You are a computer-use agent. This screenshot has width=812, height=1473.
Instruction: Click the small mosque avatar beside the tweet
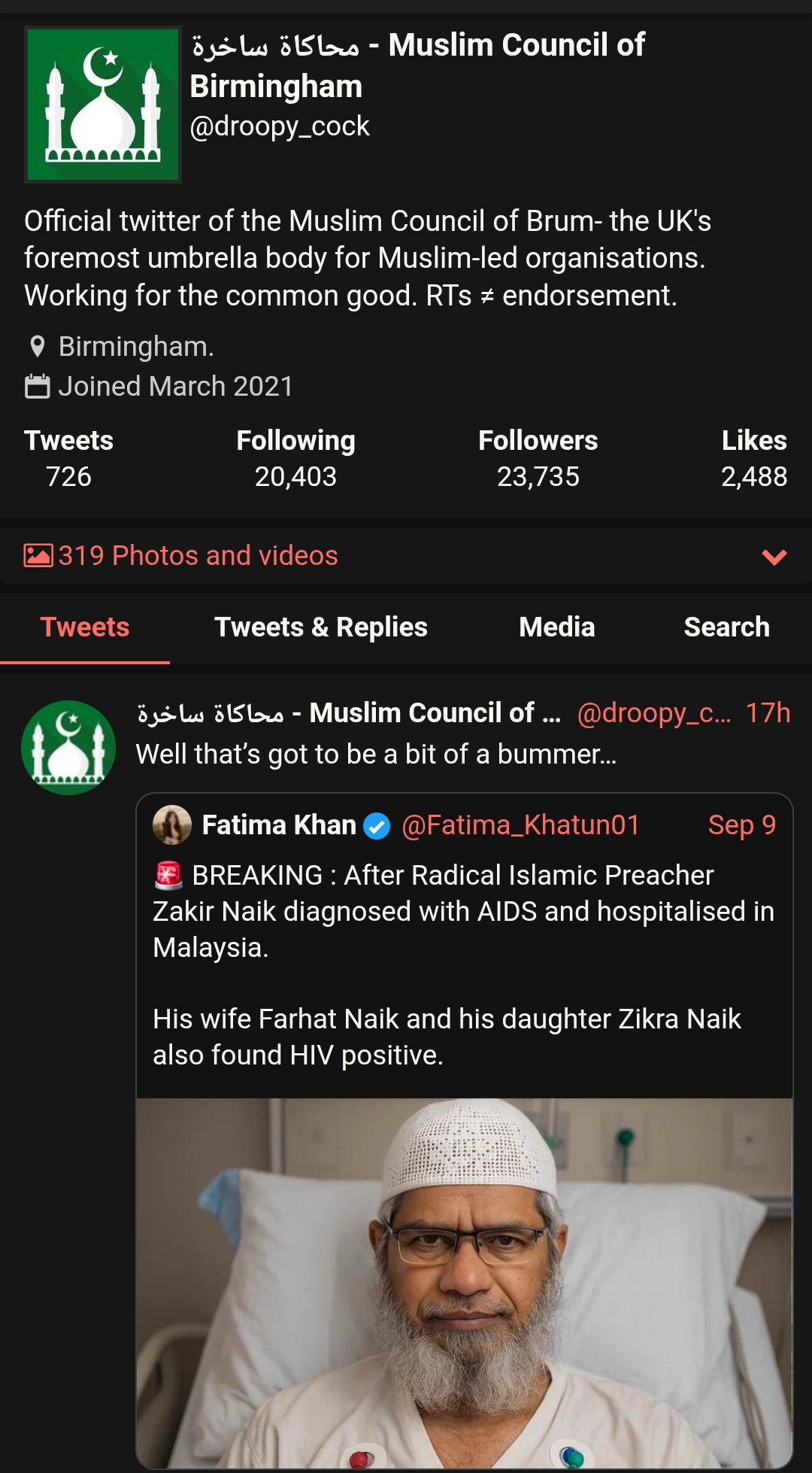point(68,748)
